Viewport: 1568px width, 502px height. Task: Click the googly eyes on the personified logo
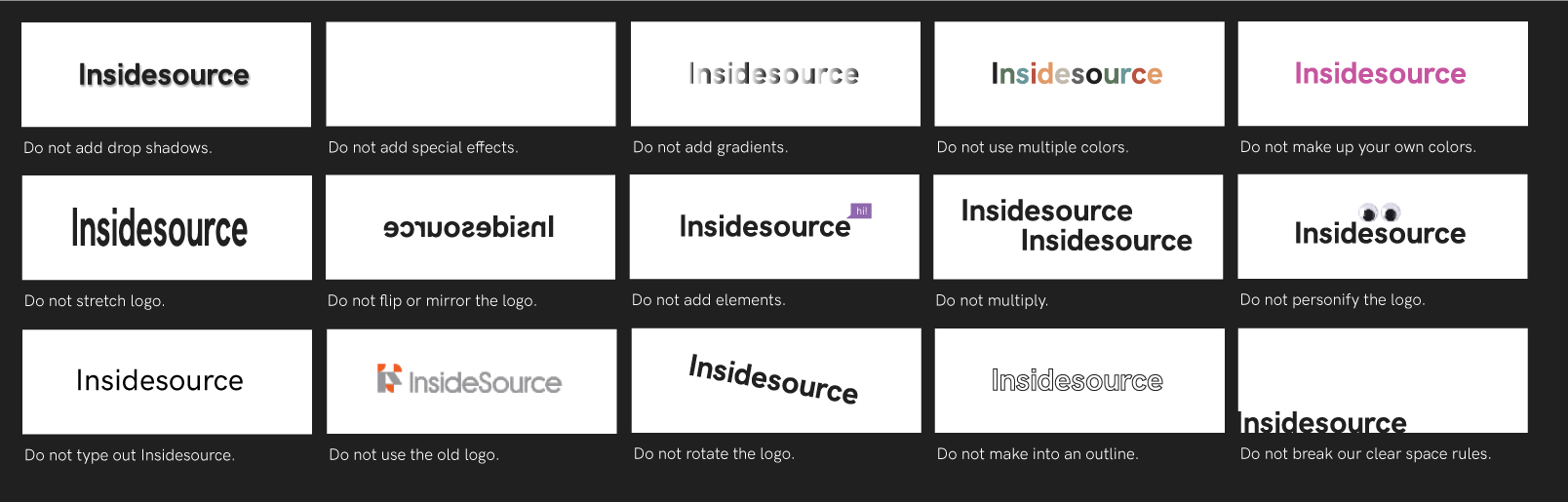click(1379, 212)
